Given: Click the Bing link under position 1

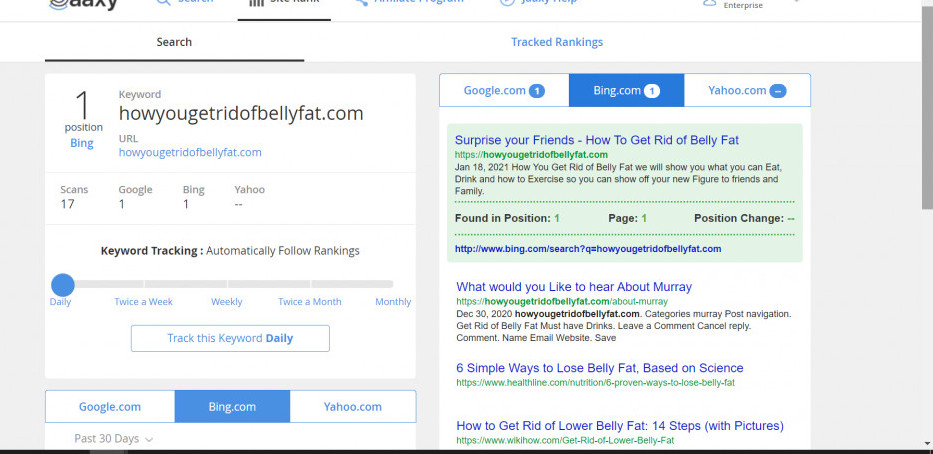Looking at the screenshot, I should point(82,143).
